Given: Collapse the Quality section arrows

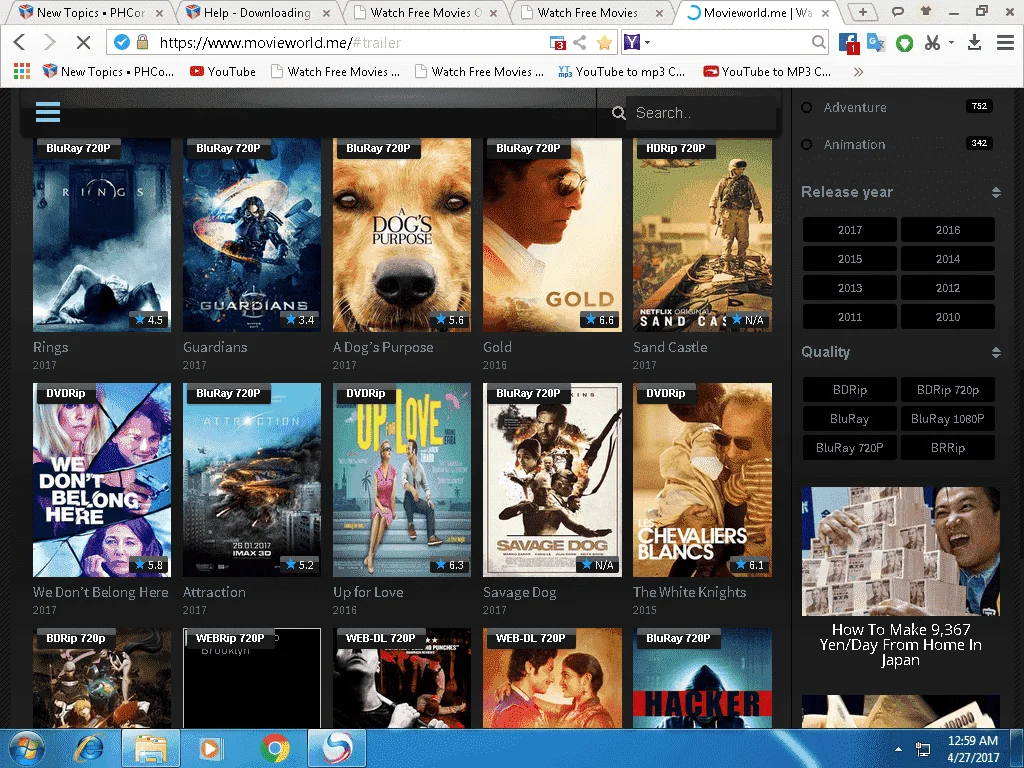Looking at the screenshot, I should [x=996, y=353].
